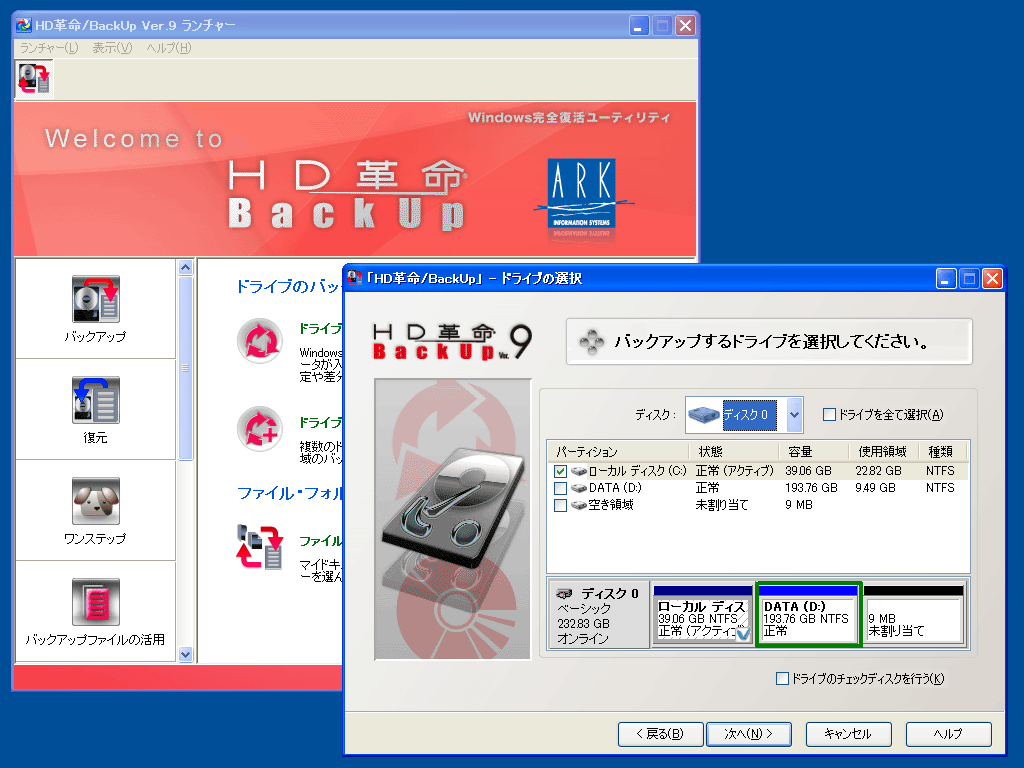Sort by 使用領域 column header

884,451
